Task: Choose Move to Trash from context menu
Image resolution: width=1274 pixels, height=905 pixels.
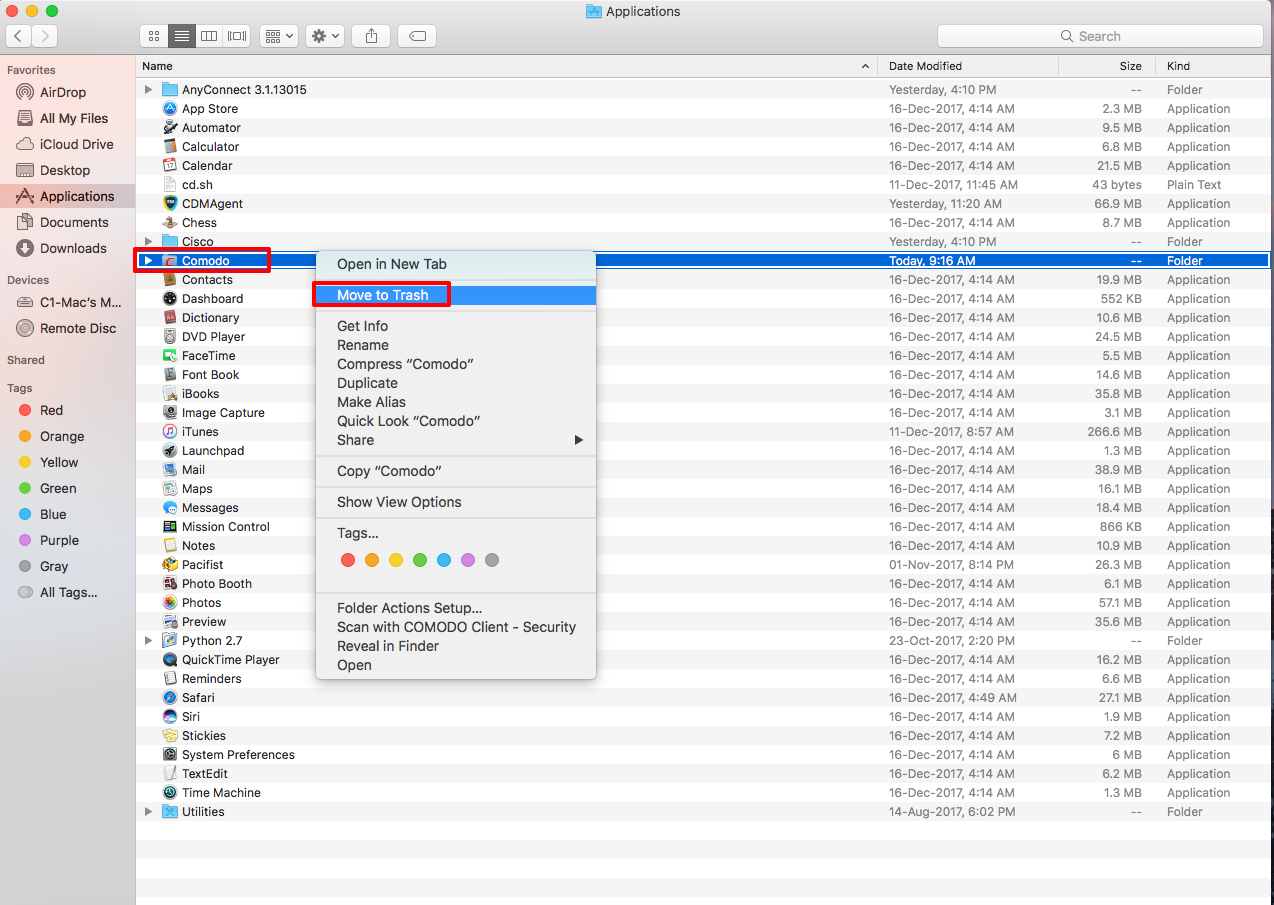Action: coord(383,295)
